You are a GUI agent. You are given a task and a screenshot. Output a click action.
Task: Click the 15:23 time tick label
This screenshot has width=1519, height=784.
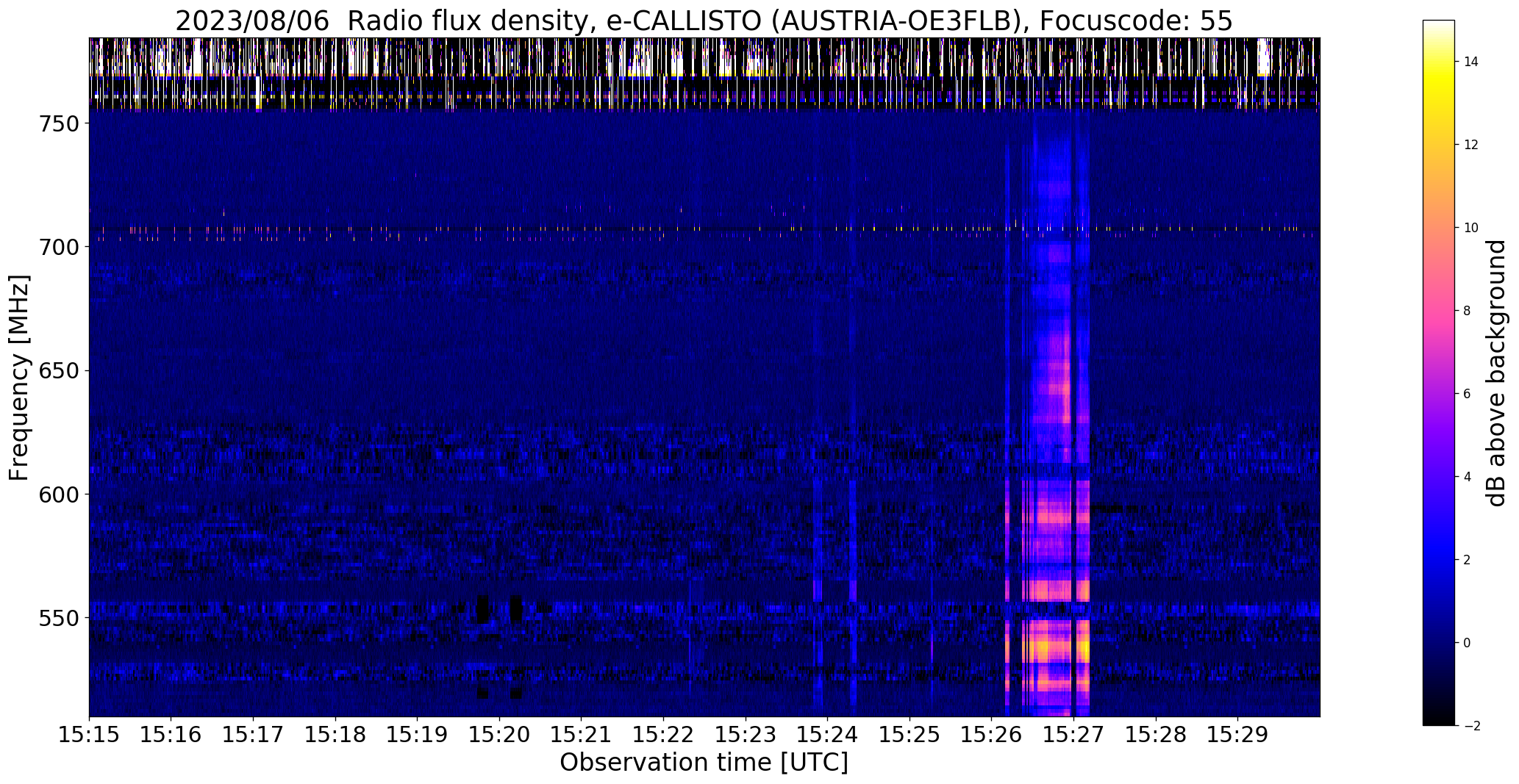(746, 734)
